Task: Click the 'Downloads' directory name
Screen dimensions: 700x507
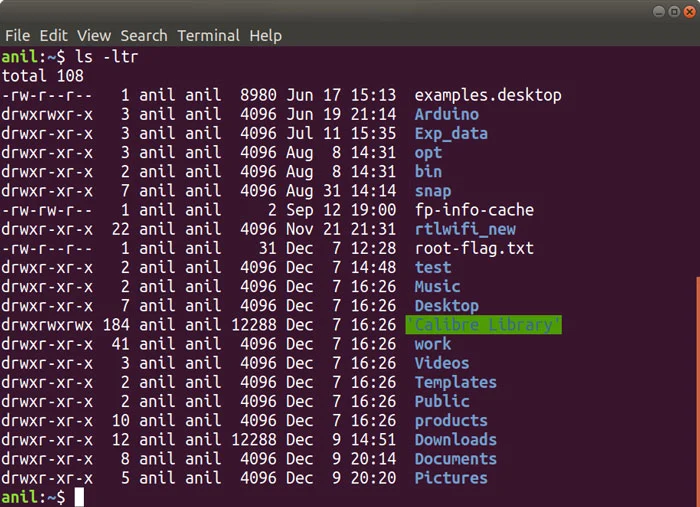Action: tap(455, 440)
